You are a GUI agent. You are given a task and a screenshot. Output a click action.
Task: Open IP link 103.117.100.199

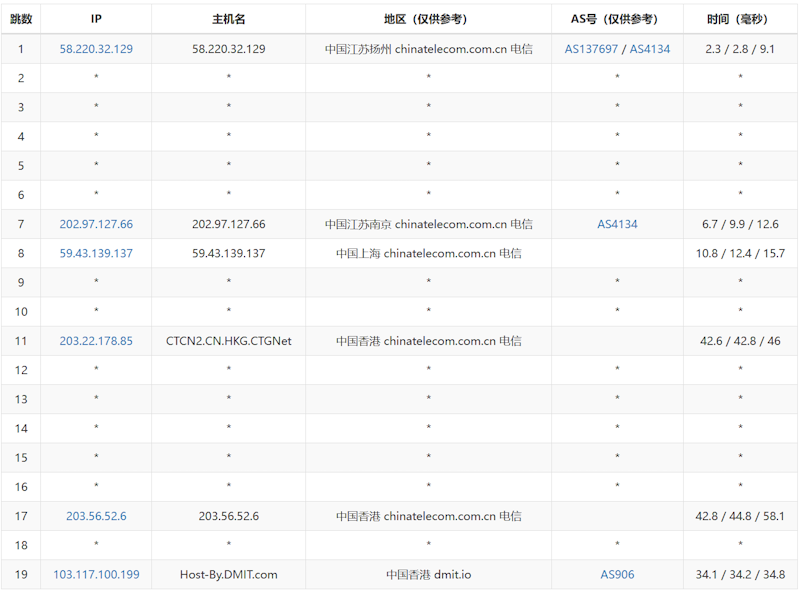pyautogui.click(x=96, y=575)
